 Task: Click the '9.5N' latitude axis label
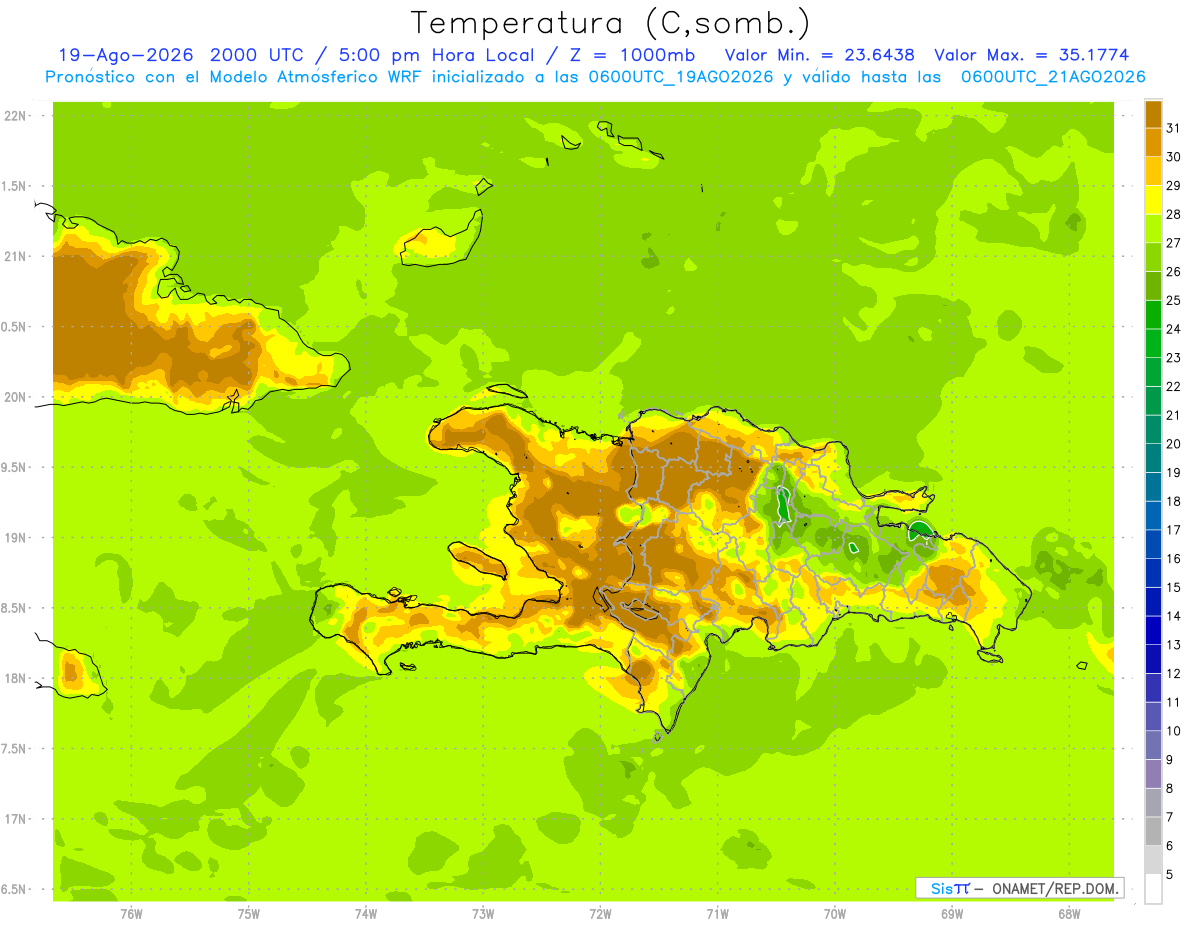15,468
